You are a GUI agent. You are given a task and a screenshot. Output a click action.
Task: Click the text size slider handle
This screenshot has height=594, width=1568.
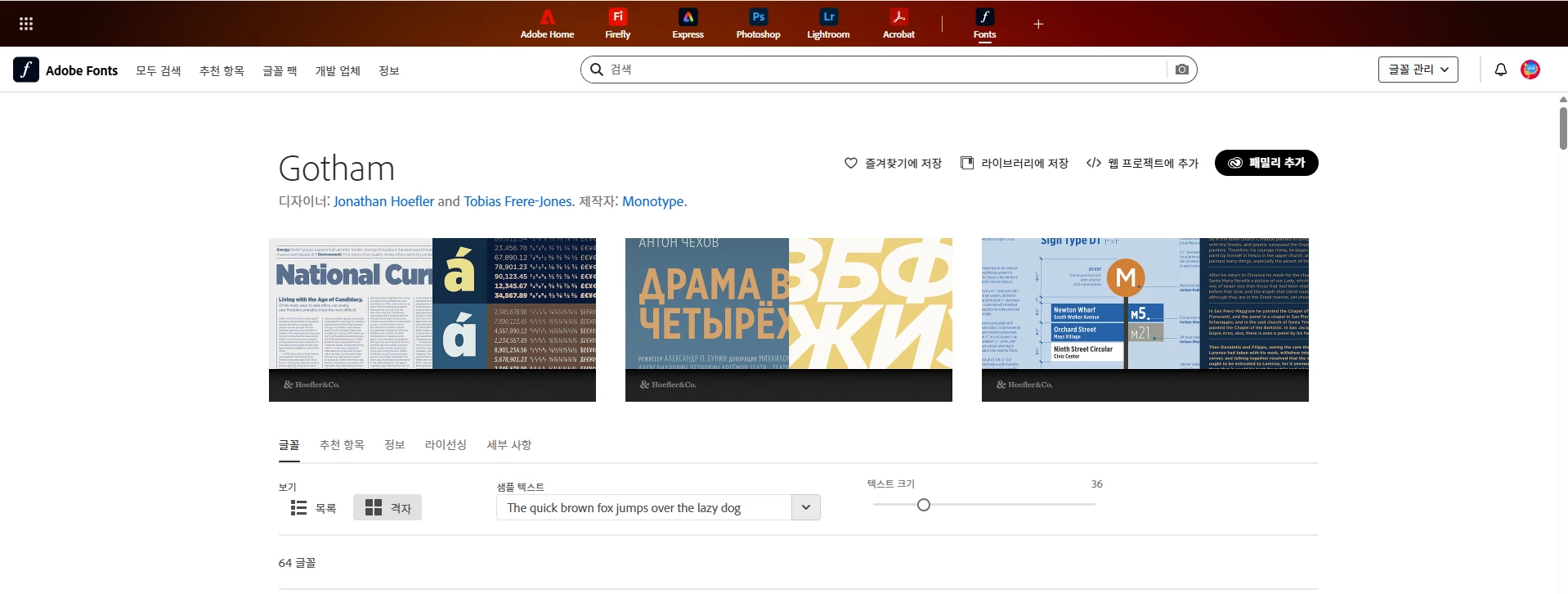point(924,505)
